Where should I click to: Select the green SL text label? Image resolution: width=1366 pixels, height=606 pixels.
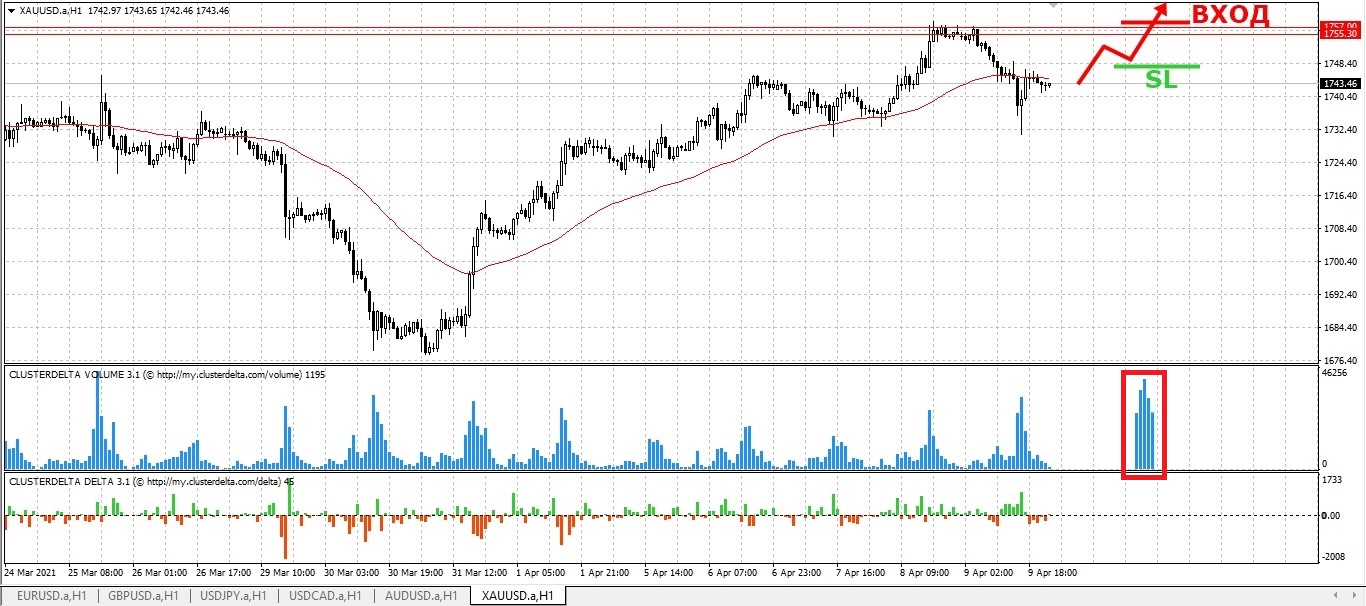point(1160,81)
